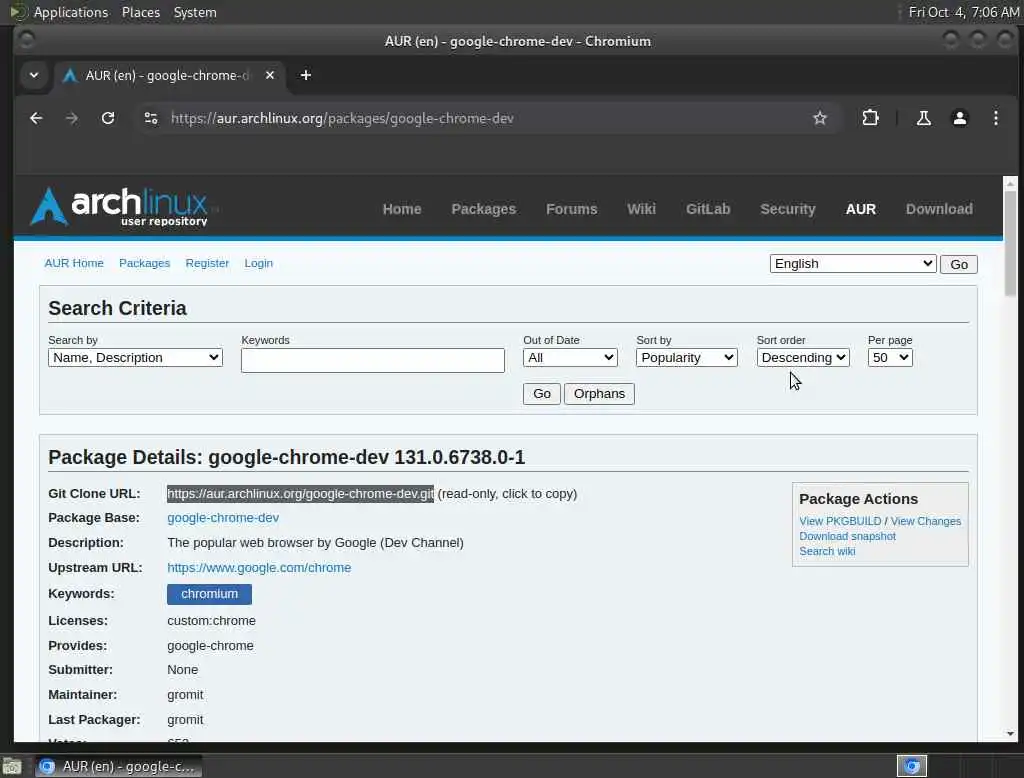Open Chrome Labs flask icon

tap(923, 118)
